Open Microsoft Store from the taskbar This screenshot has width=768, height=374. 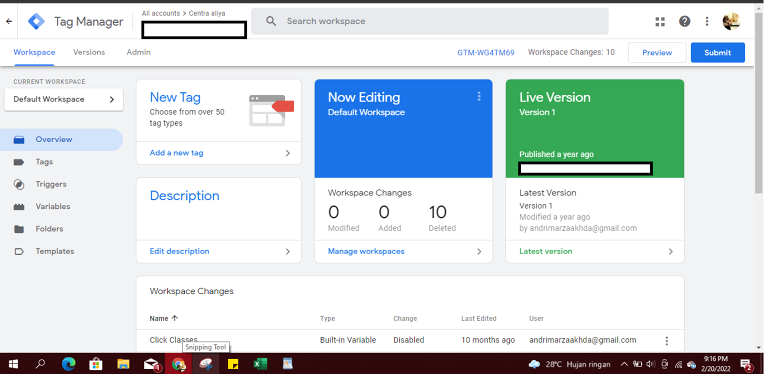coord(96,364)
